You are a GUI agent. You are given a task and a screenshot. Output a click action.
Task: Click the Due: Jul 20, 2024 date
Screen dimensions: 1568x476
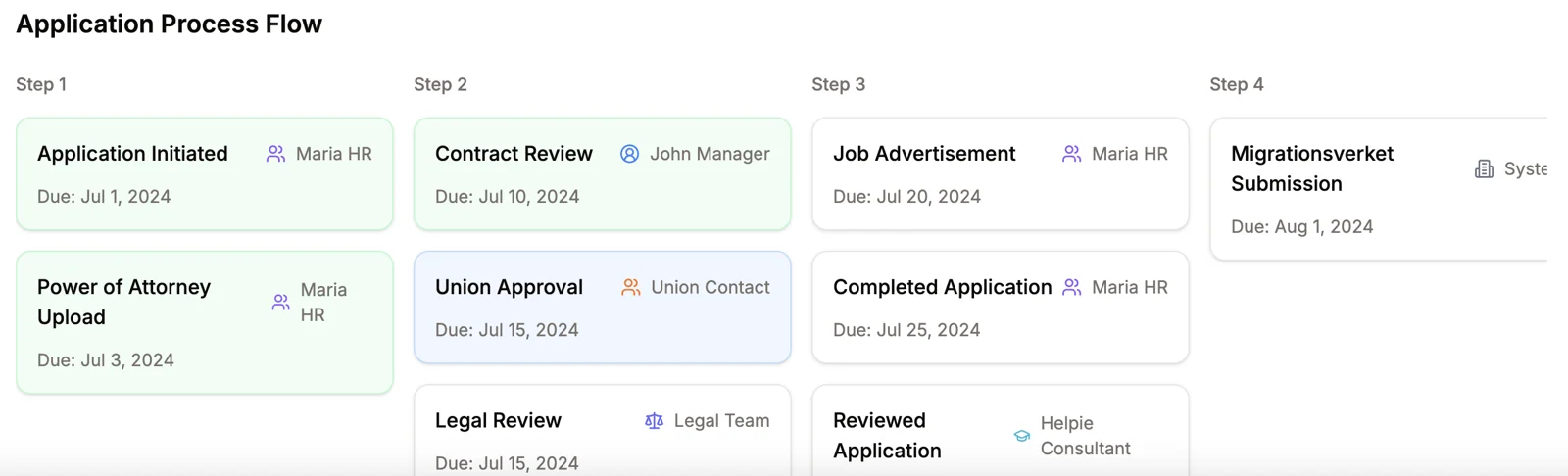click(x=906, y=197)
